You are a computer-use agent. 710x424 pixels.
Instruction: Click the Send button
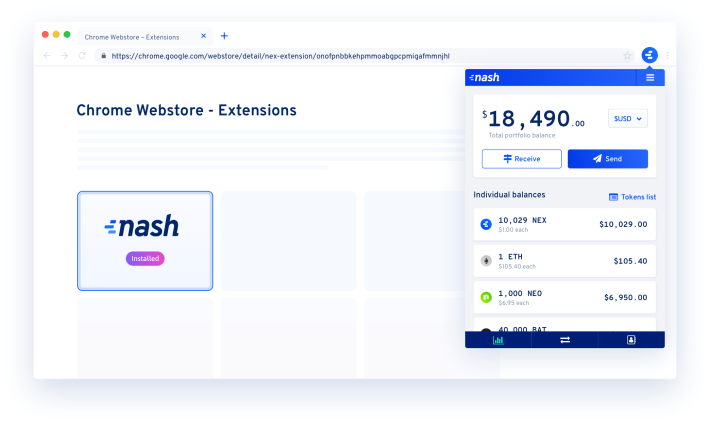pos(608,159)
